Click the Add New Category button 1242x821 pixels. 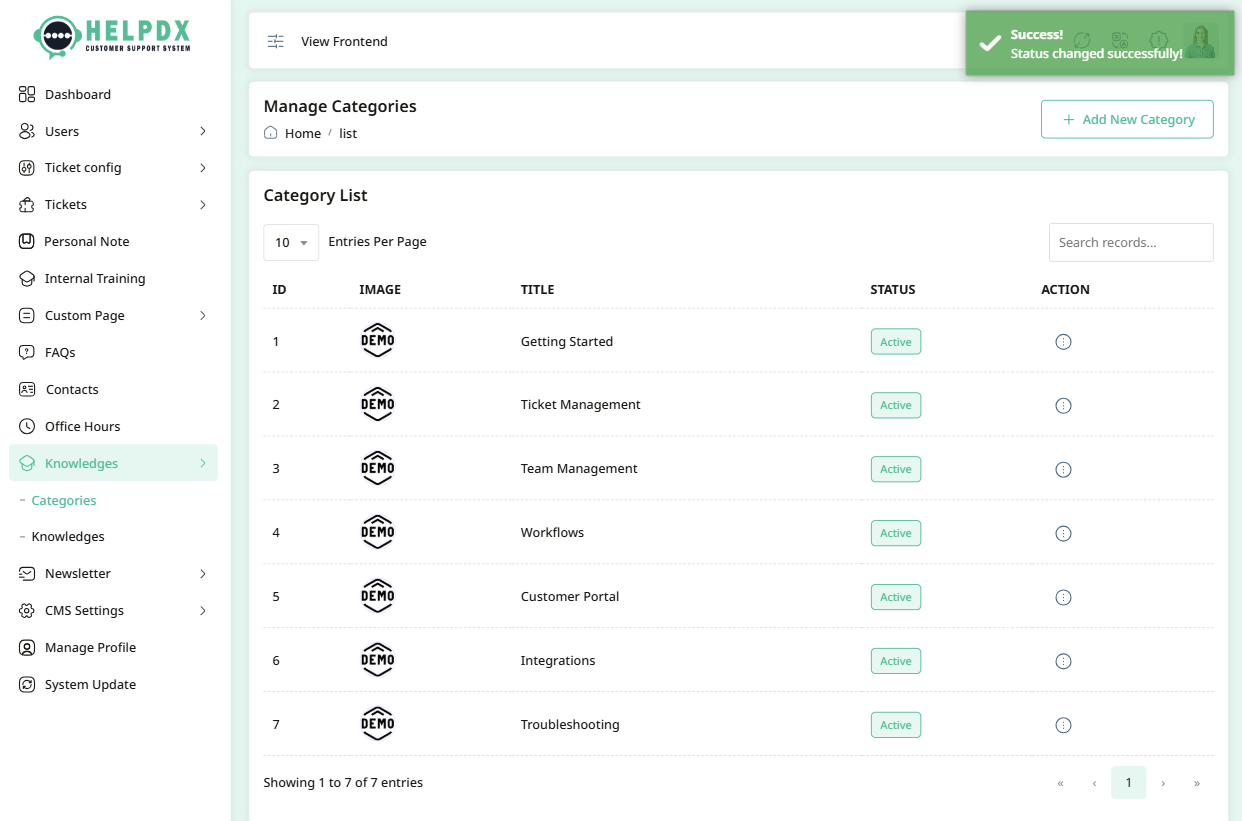[x=1127, y=119]
